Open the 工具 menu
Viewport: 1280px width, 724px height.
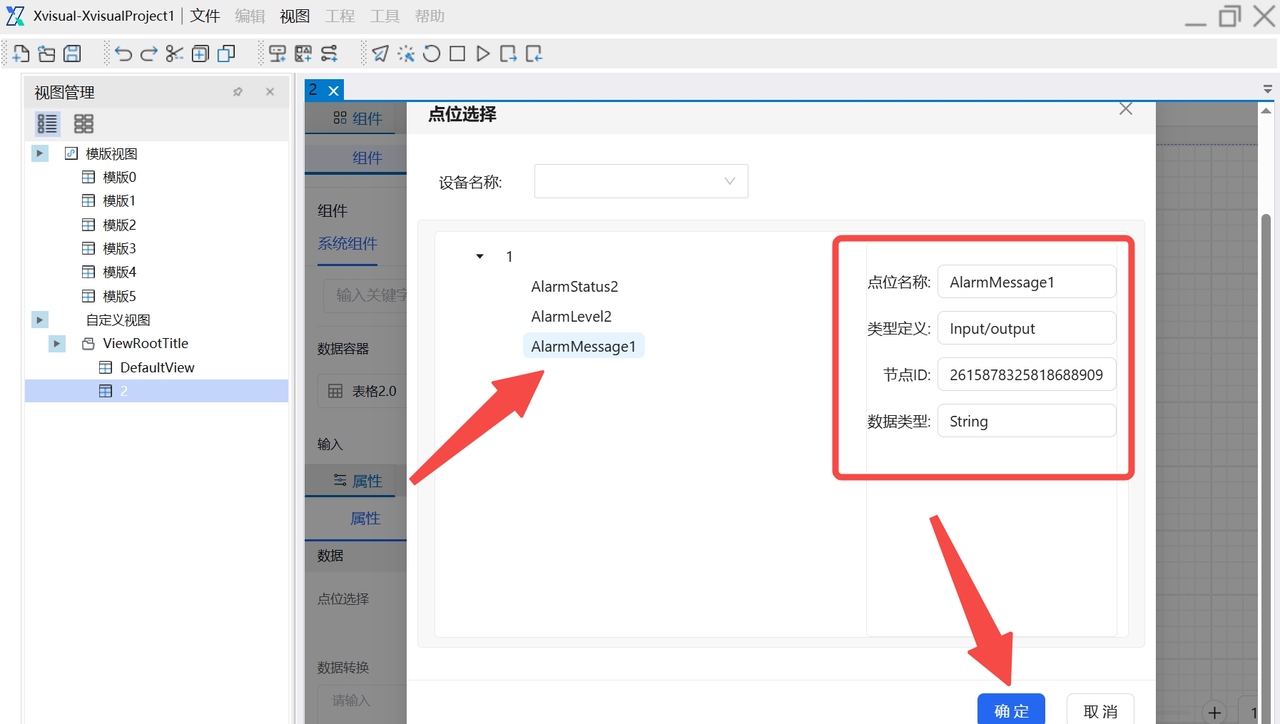(385, 16)
